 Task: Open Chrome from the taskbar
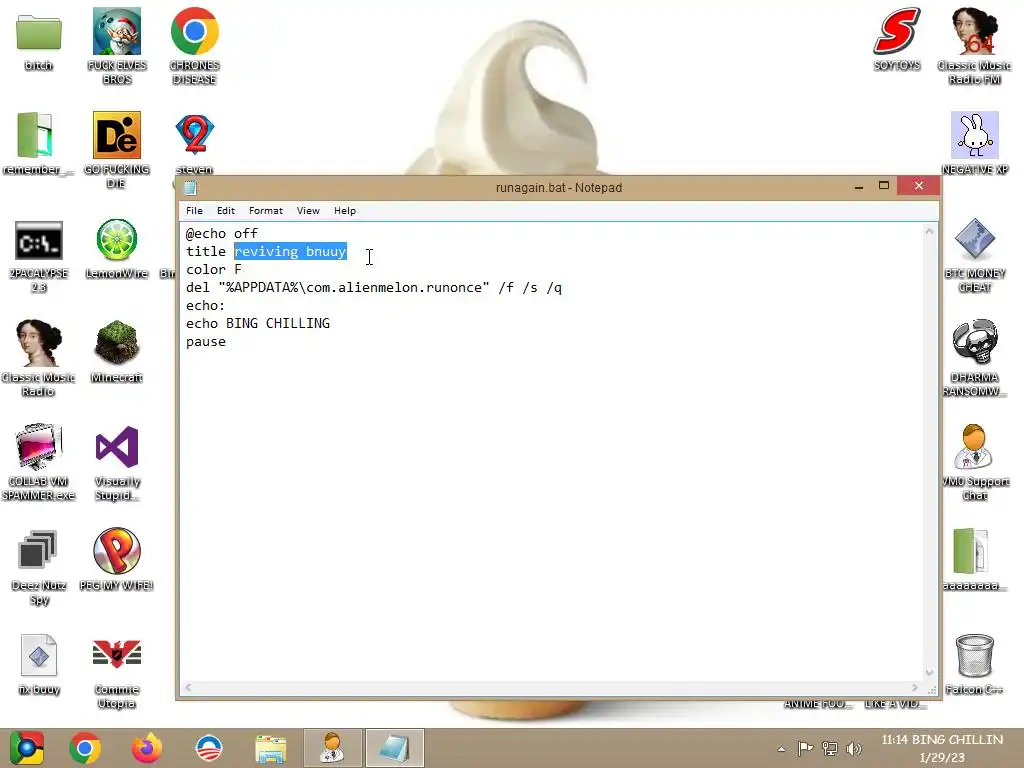pyautogui.click(x=85, y=748)
